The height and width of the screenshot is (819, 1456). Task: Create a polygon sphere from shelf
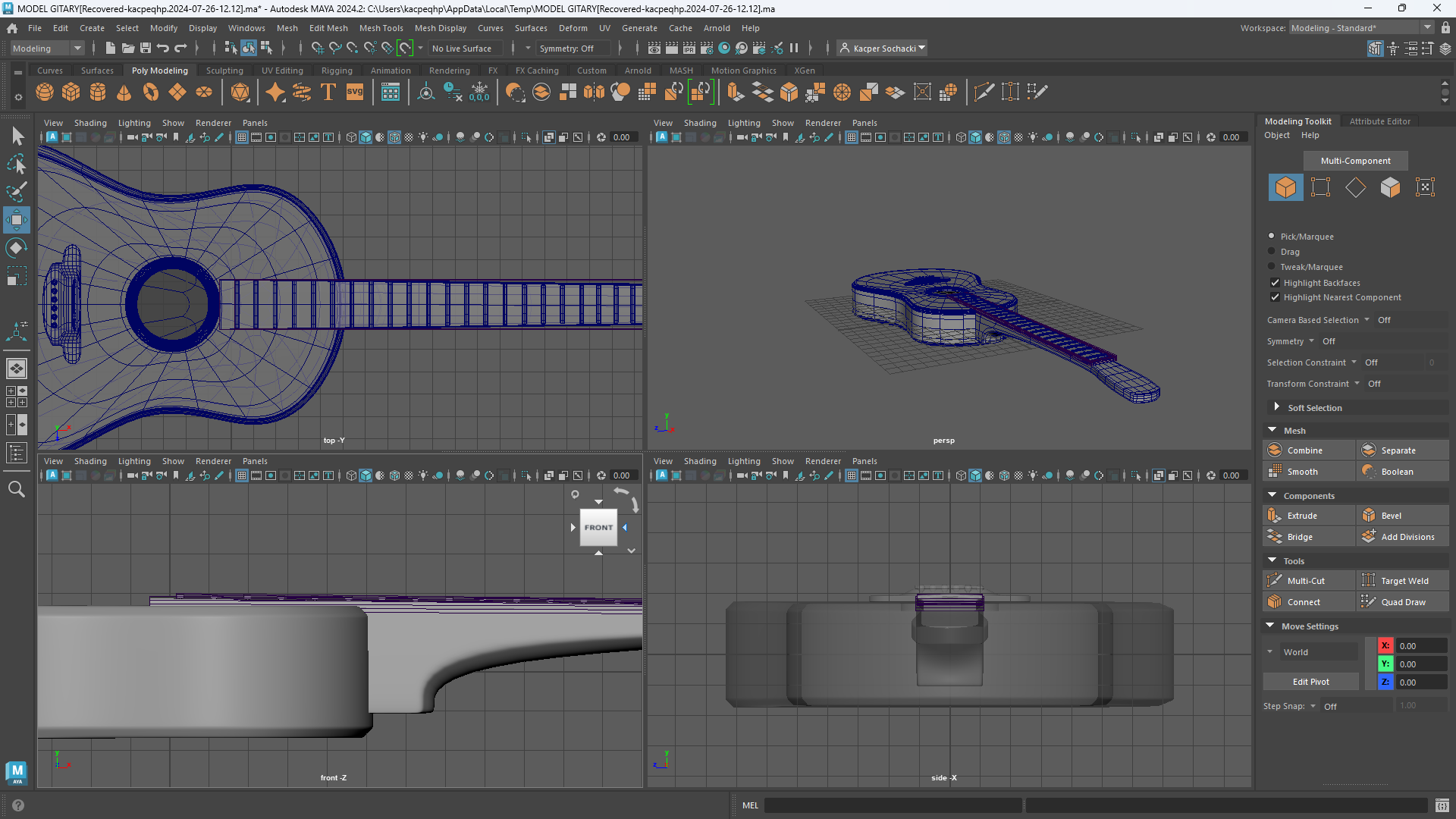pos(45,92)
